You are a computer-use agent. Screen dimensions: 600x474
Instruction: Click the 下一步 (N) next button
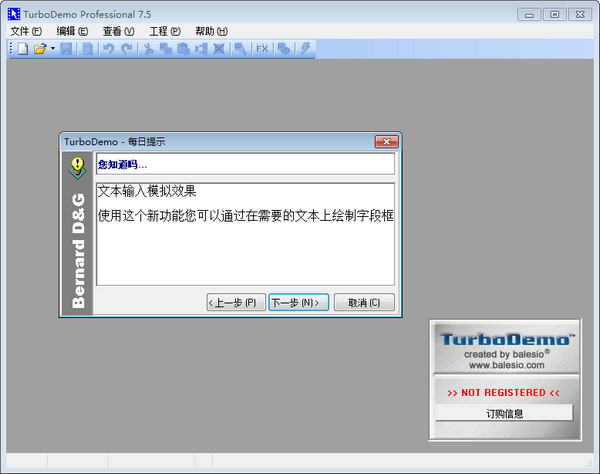[x=298, y=302]
